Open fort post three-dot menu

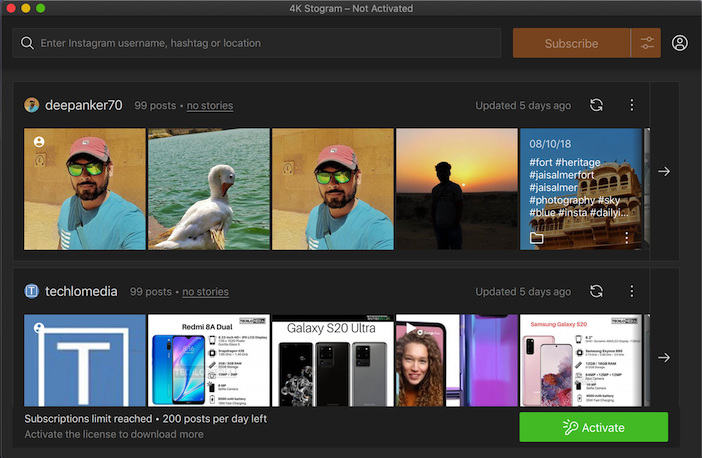pos(626,238)
